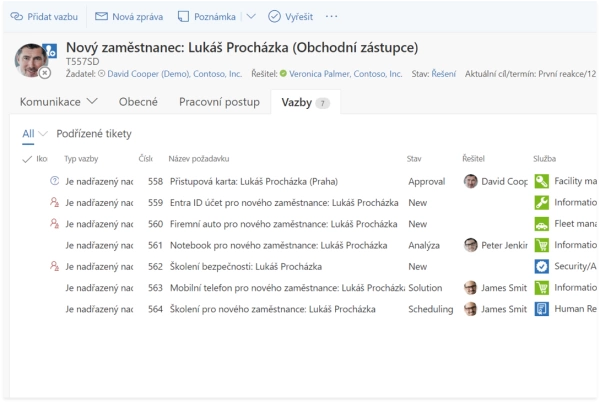
Task: Open David Cooper (Demo) requester link
Action: click(174, 74)
